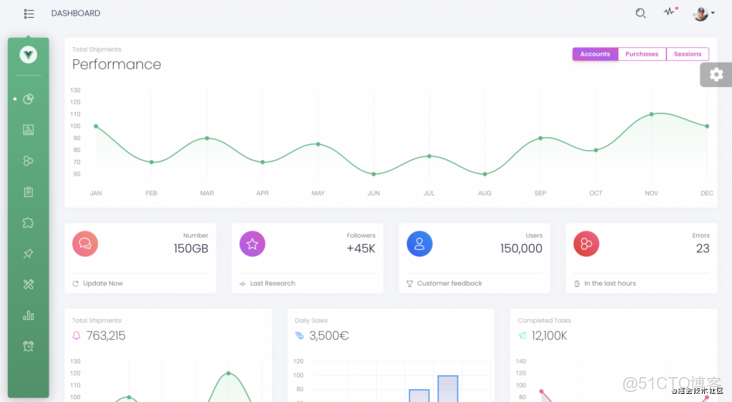Click the Update Now link
Image resolution: width=732 pixels, height=402 pixels.
coord(103,283)
